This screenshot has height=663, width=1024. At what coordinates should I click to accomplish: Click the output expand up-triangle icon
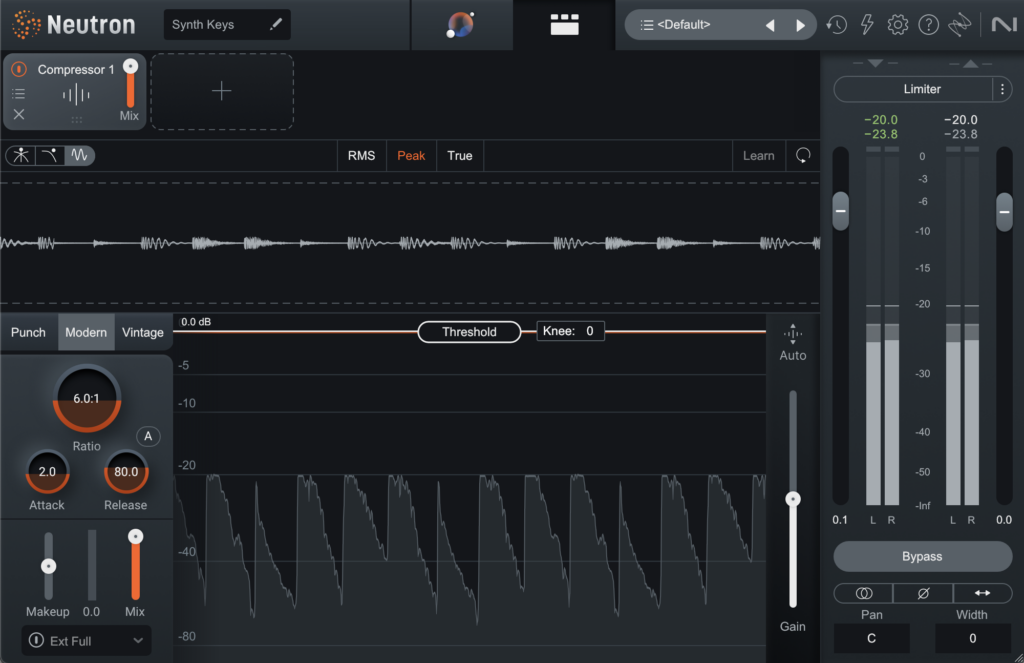[970, 63]
